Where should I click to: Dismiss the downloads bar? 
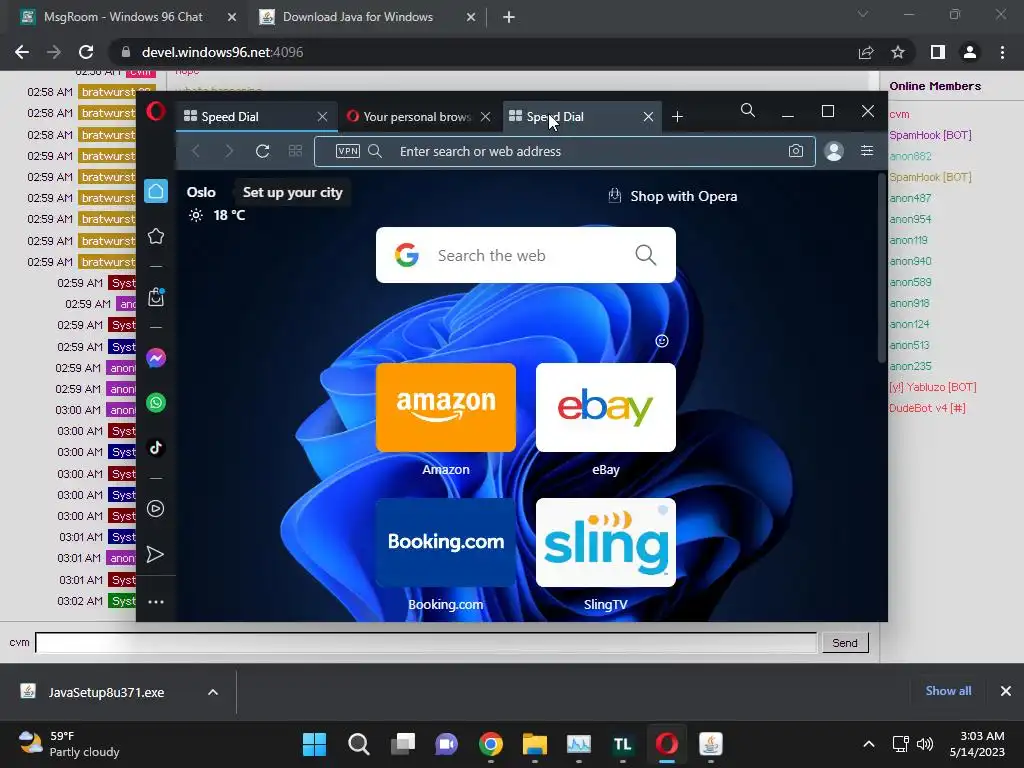tap(1006, 691)
